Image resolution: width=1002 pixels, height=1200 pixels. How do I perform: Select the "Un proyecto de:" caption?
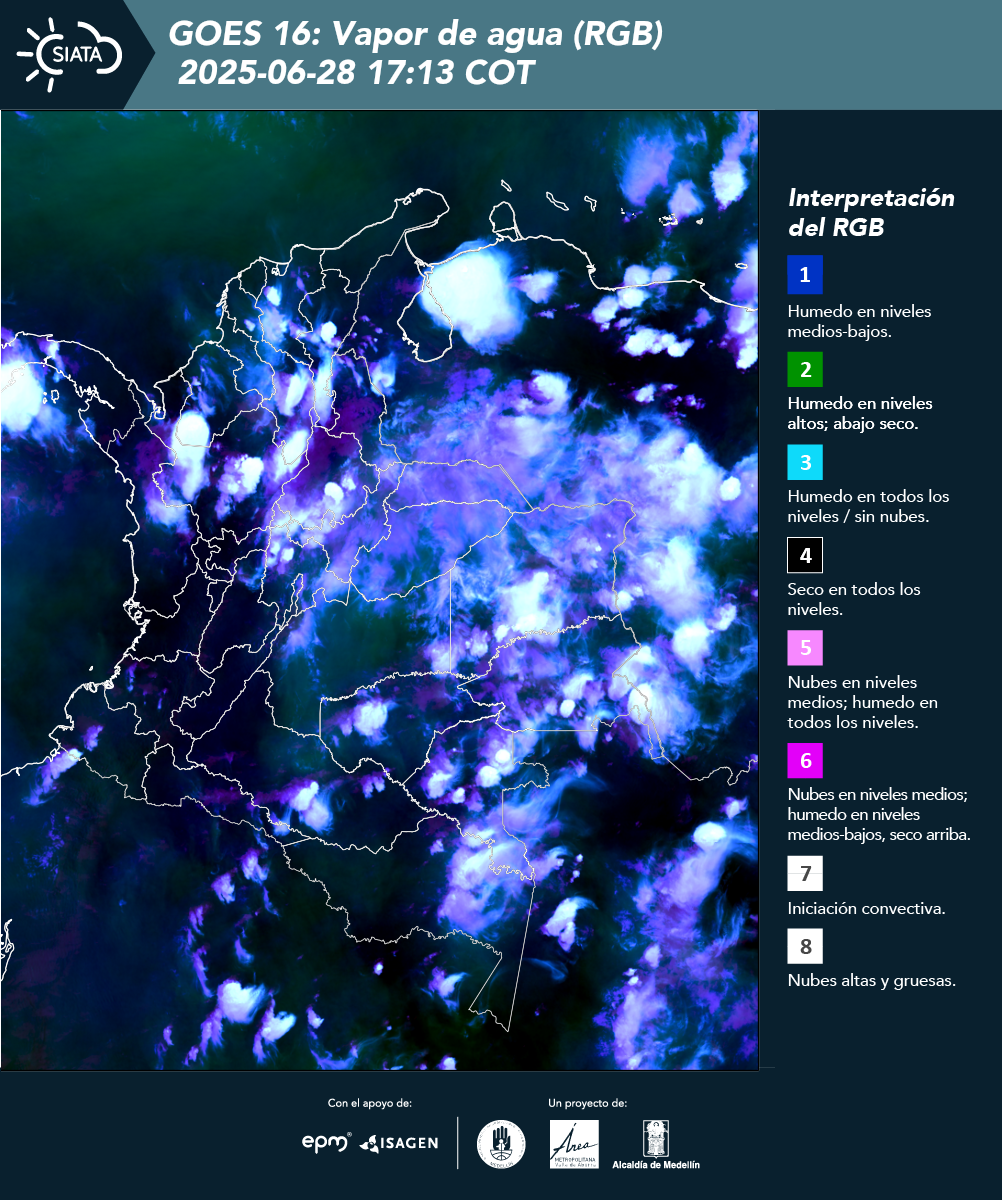pyautogui.click(x=588, y=1103)
